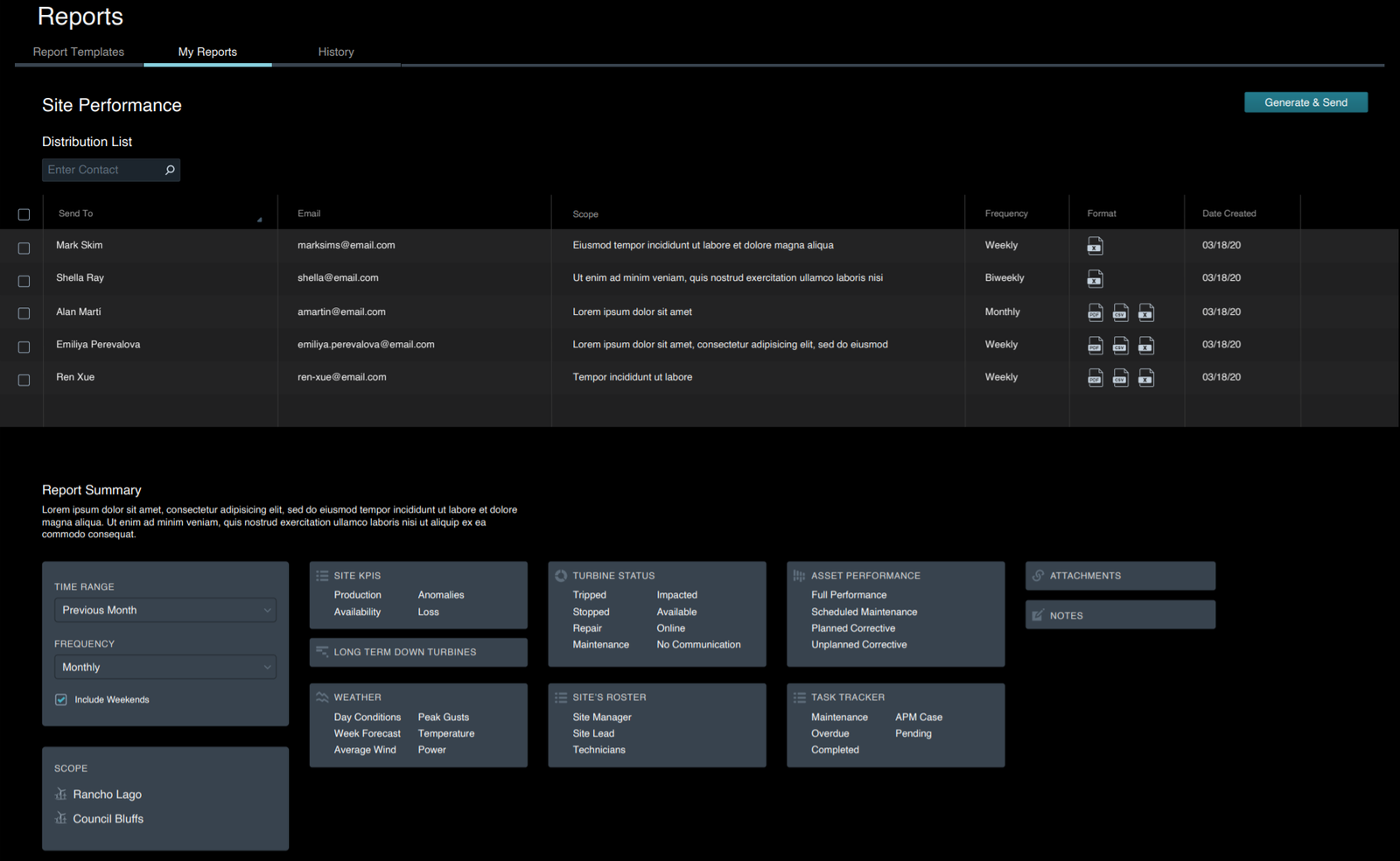The height and width of the screenshot is (861, 1400).
Task: Click the Task Tracker list icon
Action: click(799, 697)
